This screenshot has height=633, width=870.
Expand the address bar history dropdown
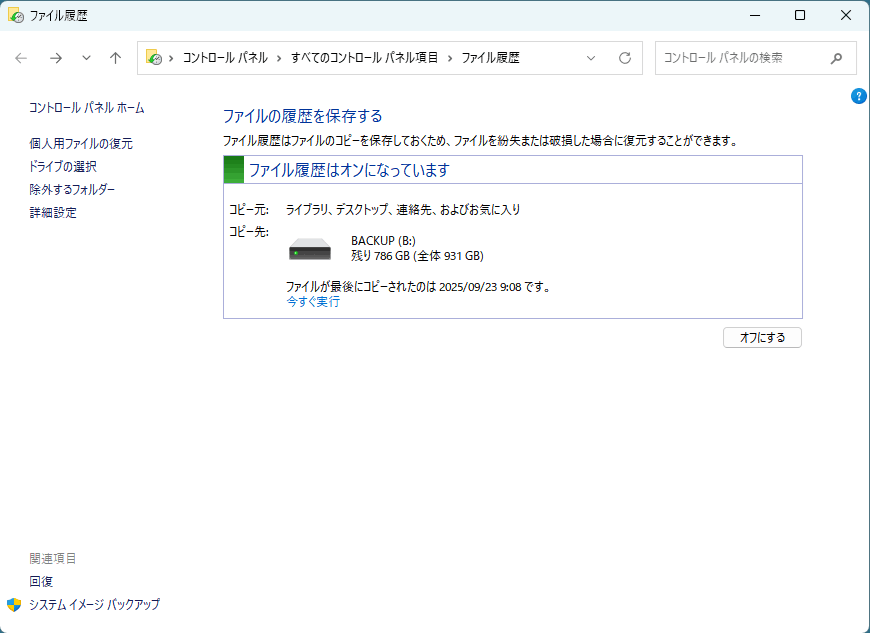click(x=591, y=58)
